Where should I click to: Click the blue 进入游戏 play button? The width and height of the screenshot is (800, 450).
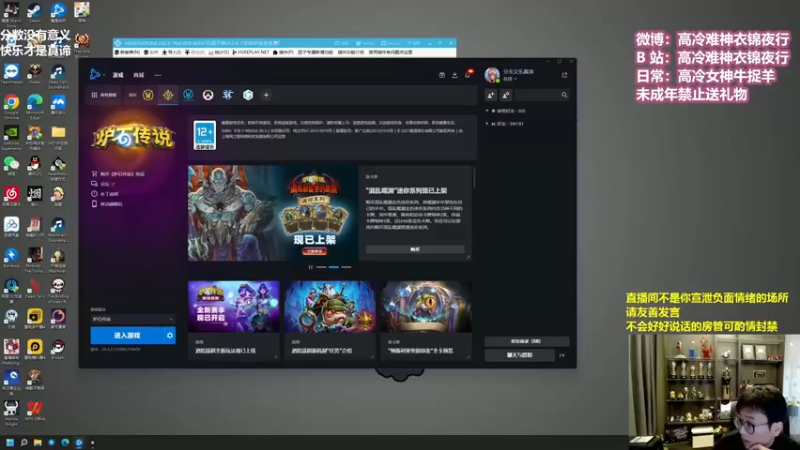tap(127, 335)
